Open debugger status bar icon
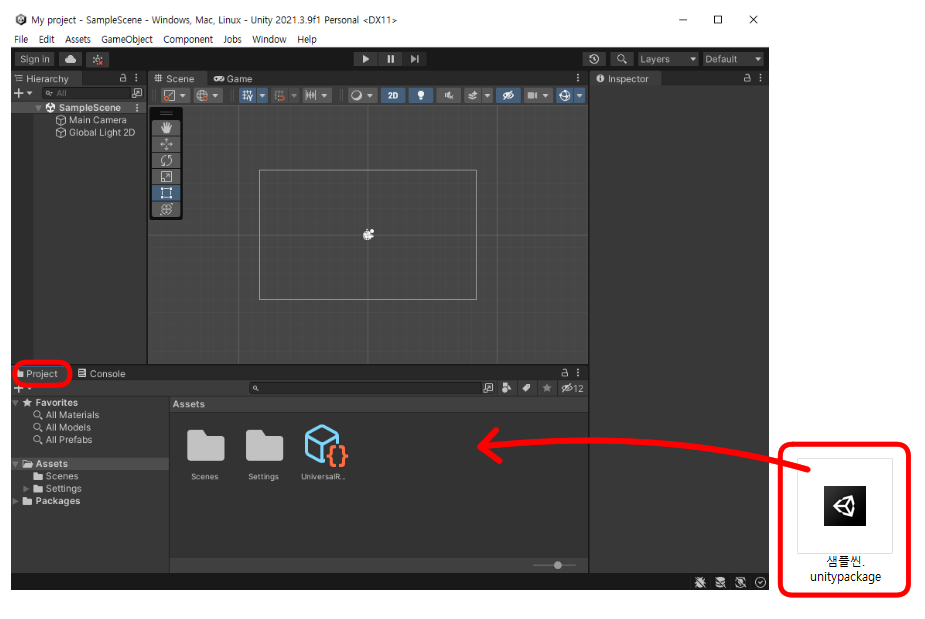The image size is (925, 619). pyautogui.click(x=700, y=582)
